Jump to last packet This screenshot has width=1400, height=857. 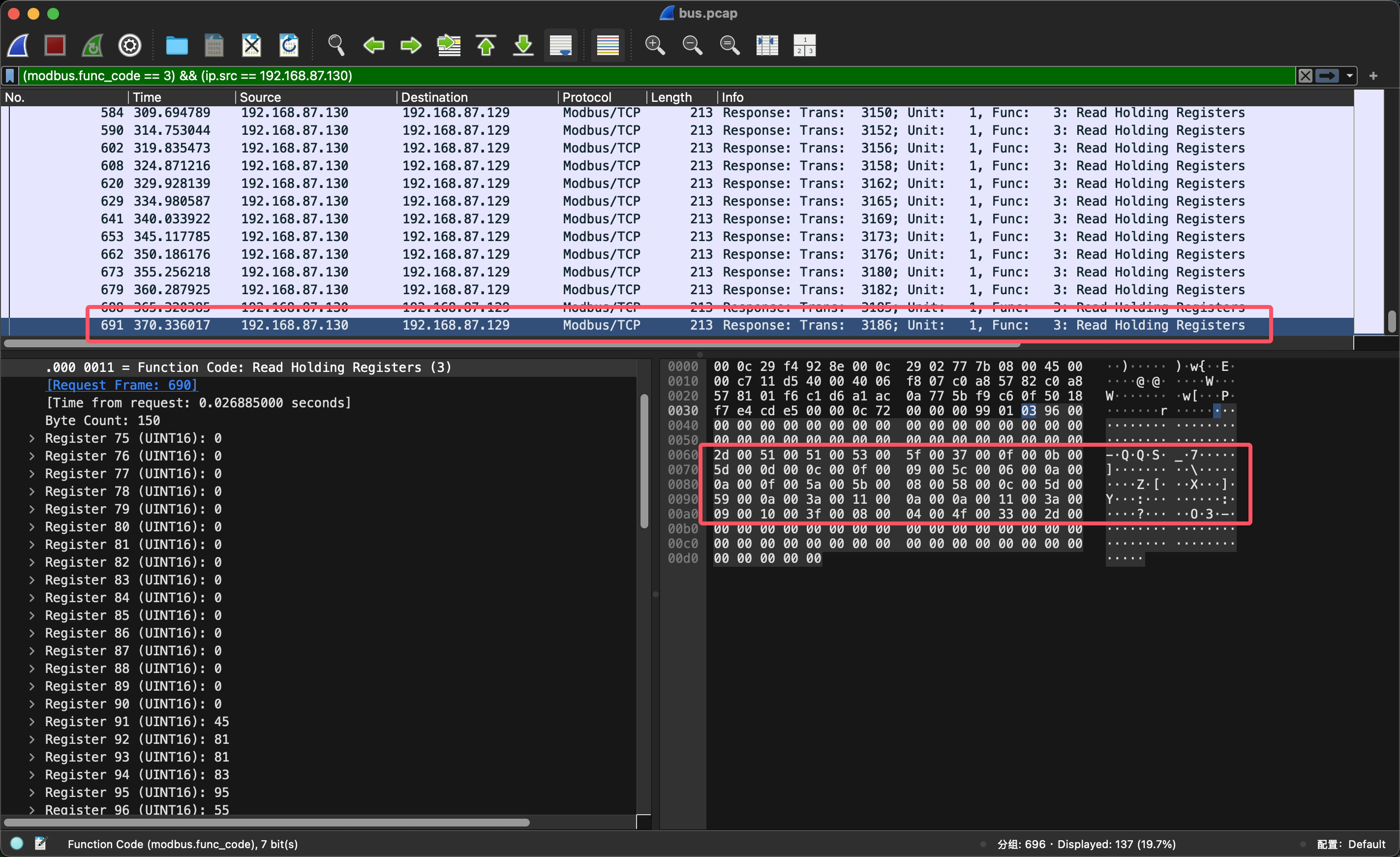tap(523, 45)
